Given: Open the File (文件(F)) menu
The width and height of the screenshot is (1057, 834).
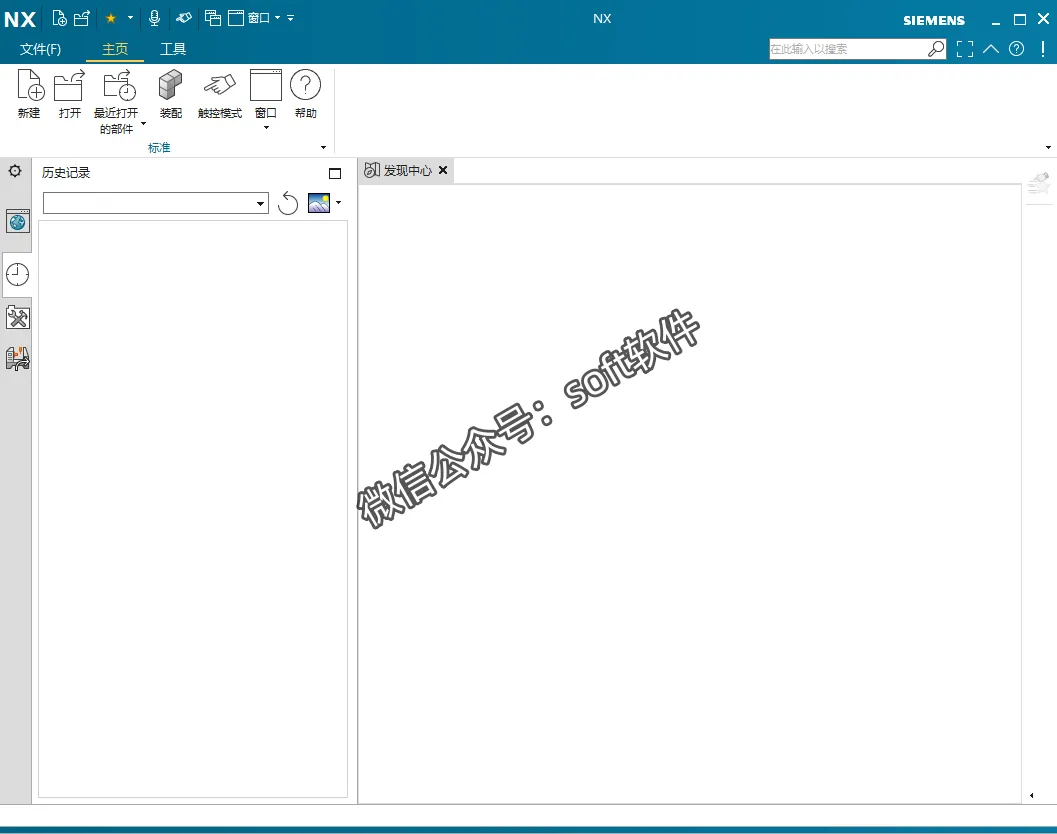Looking at the screenshot, I should click(x=40, y=49).
